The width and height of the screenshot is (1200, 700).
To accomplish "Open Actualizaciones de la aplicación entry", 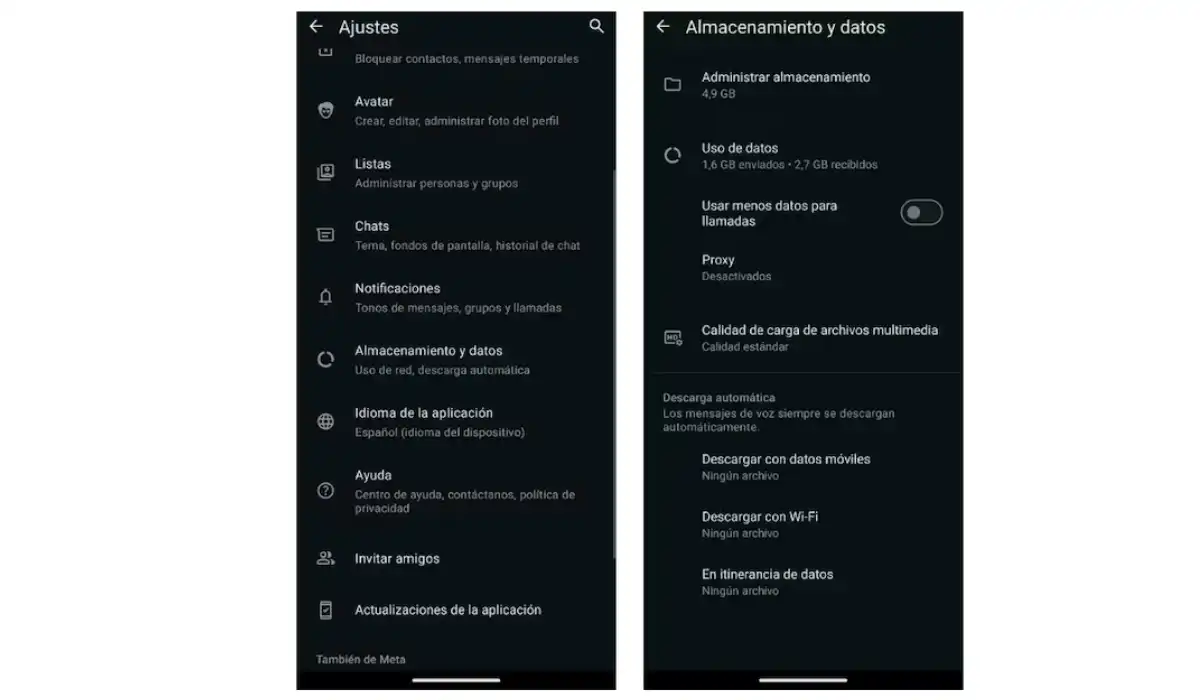I will [456, 609].
